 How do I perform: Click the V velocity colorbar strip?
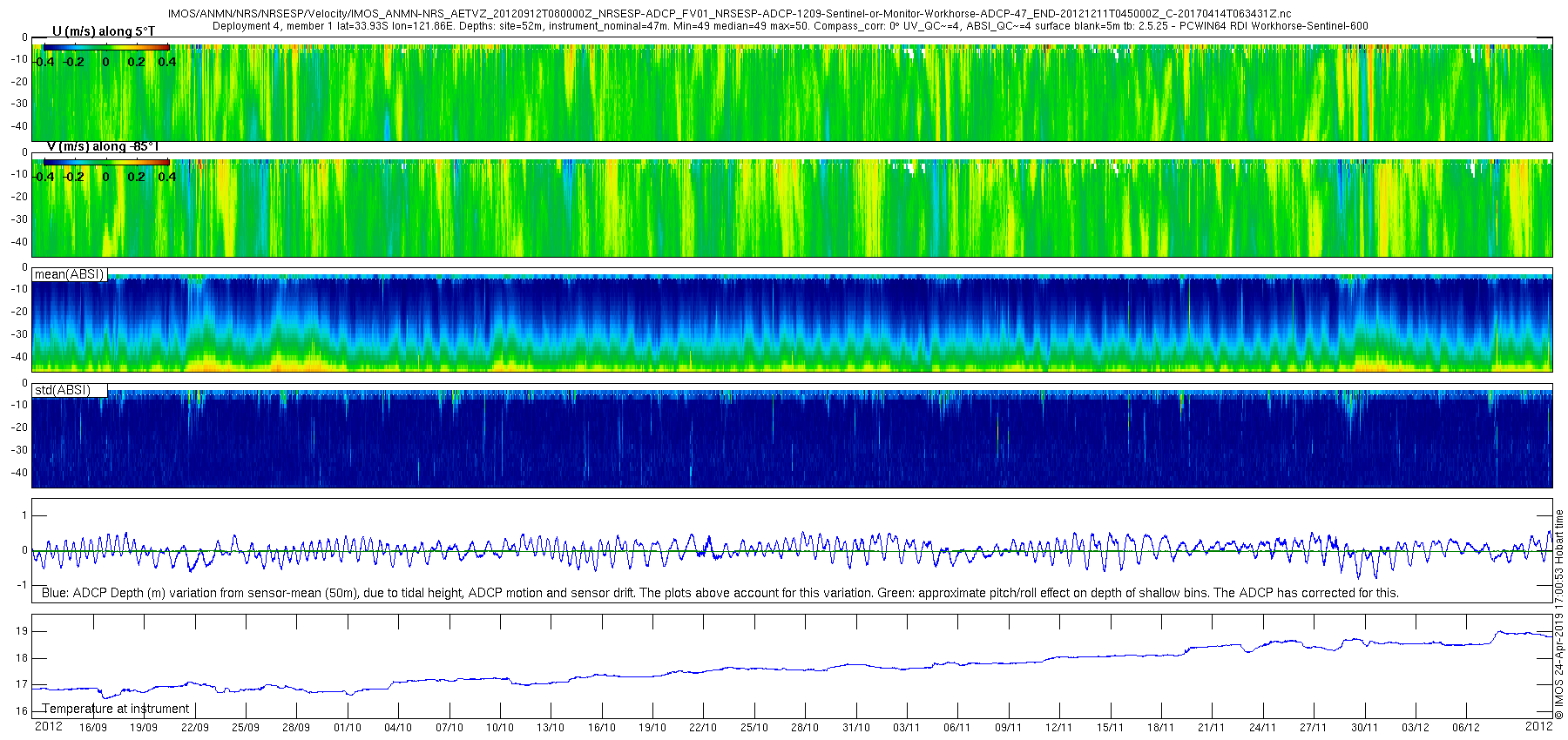tap(106, 162)
